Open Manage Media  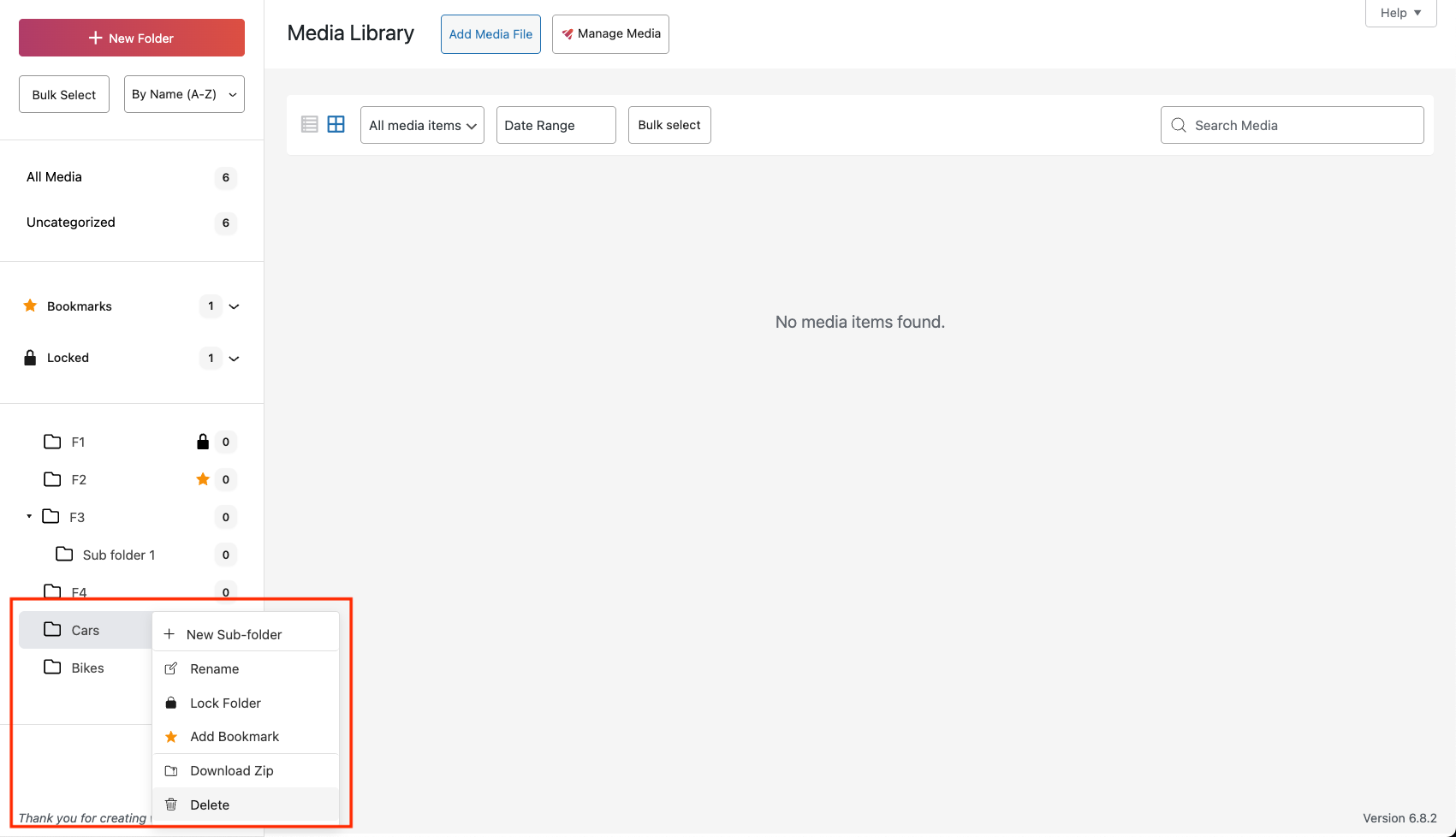pyautogui.click(x=610, y=33)
